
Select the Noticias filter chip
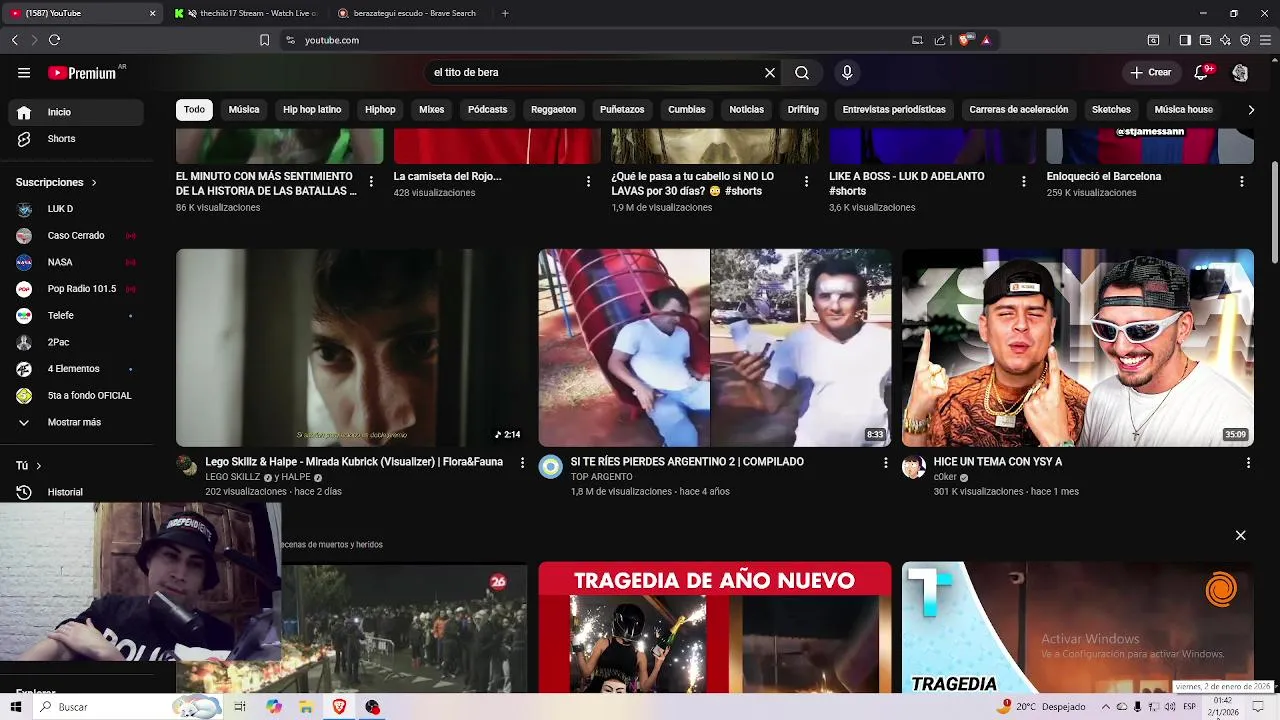747,110
